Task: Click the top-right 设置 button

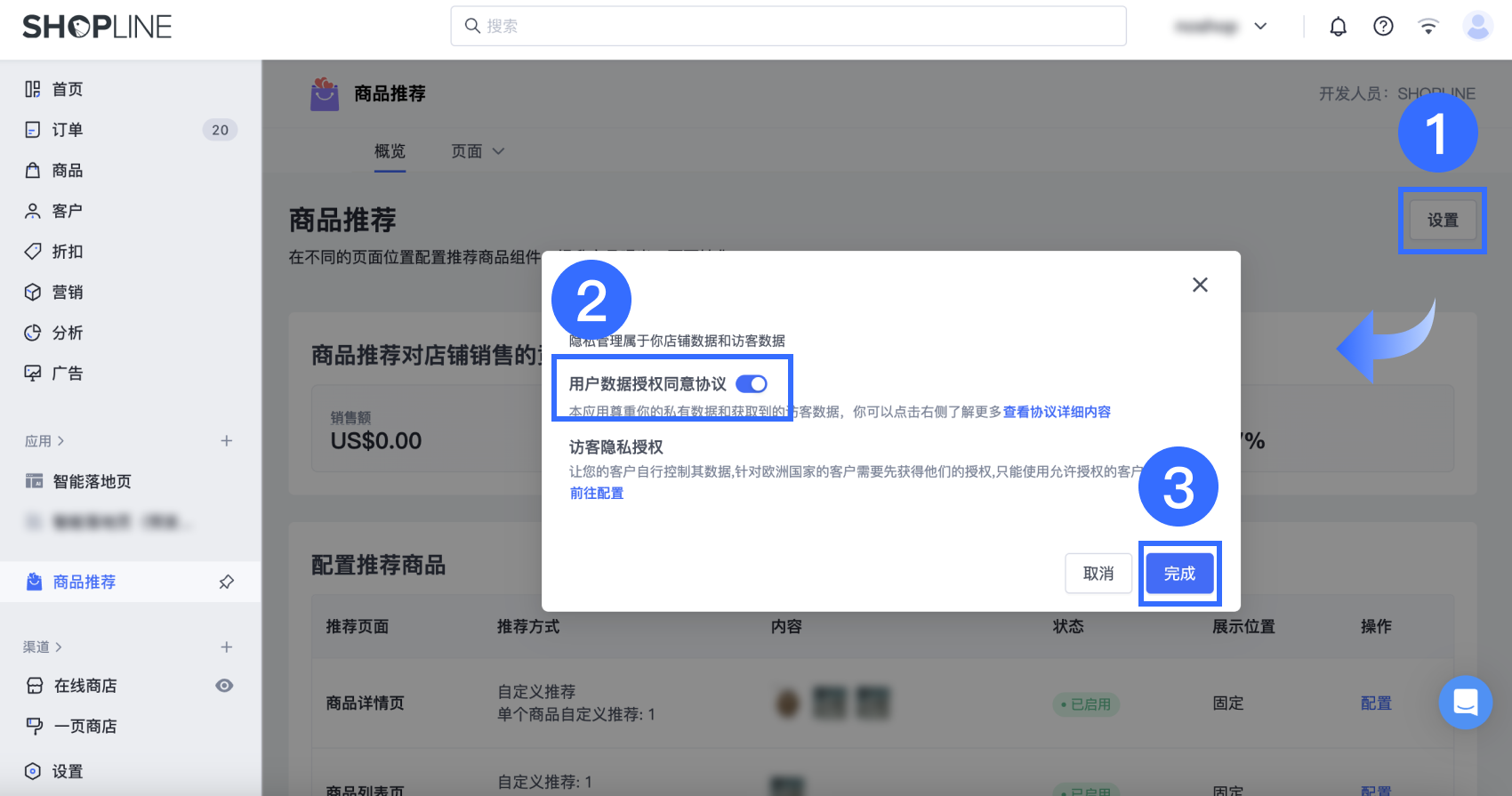Action: [1443, 220]
